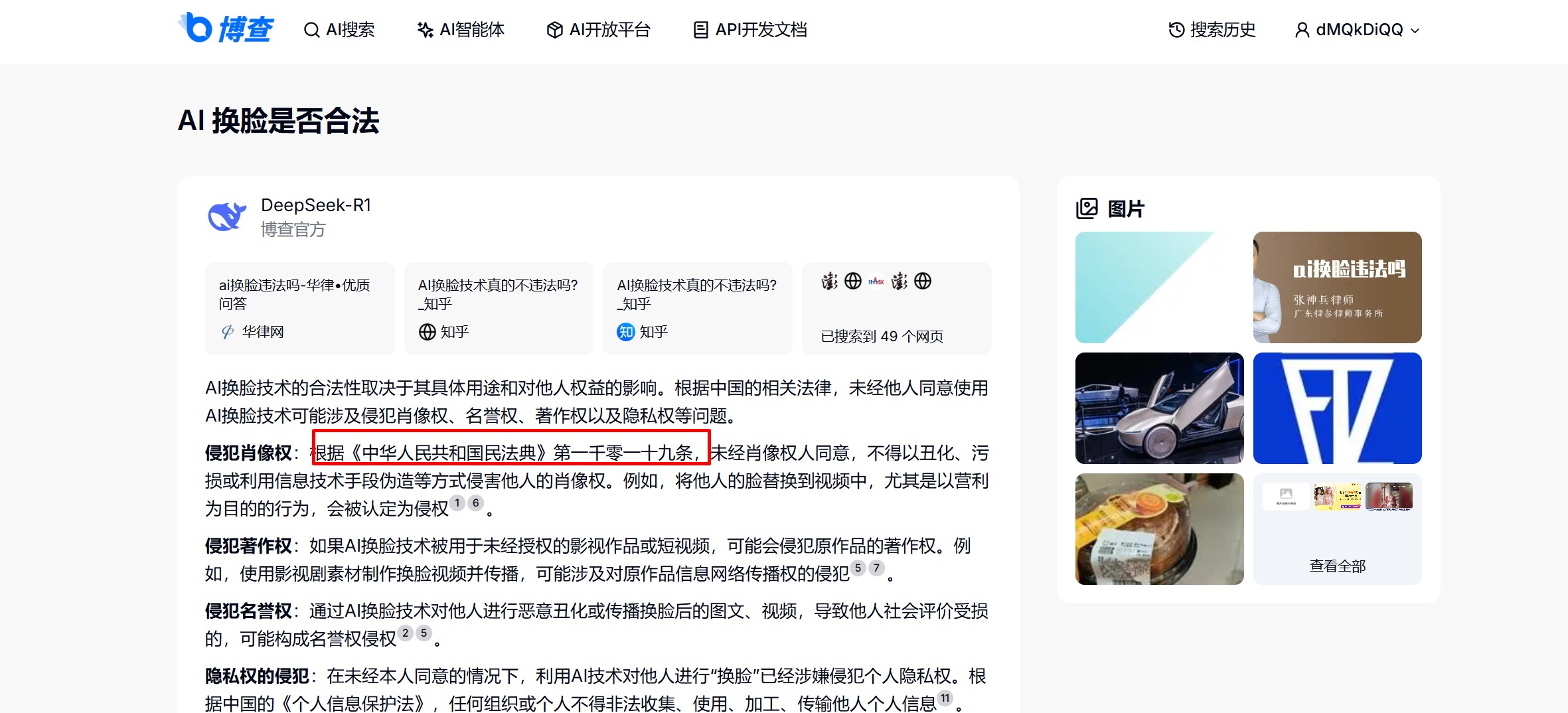1568x713 pixels.
Task: Select the 华律网 source card
Action: [x=299, y=309]
